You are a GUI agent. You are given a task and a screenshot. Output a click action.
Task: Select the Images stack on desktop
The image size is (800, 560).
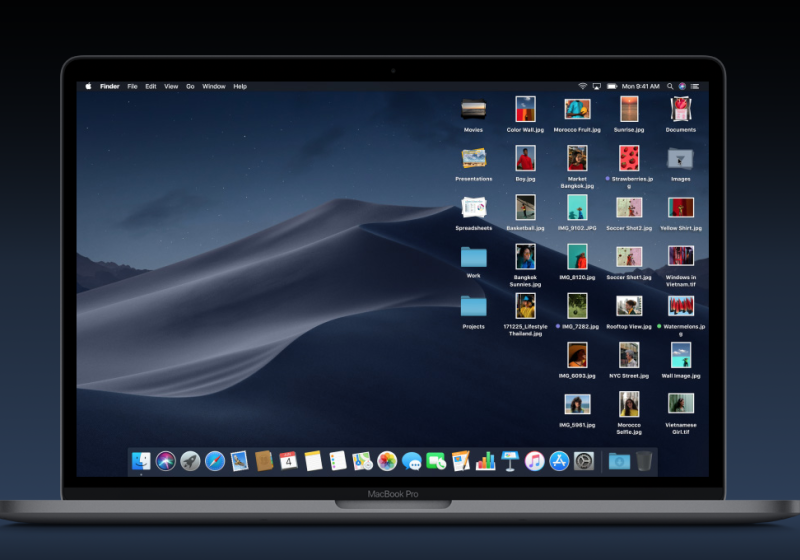click(x=681, y=159)
